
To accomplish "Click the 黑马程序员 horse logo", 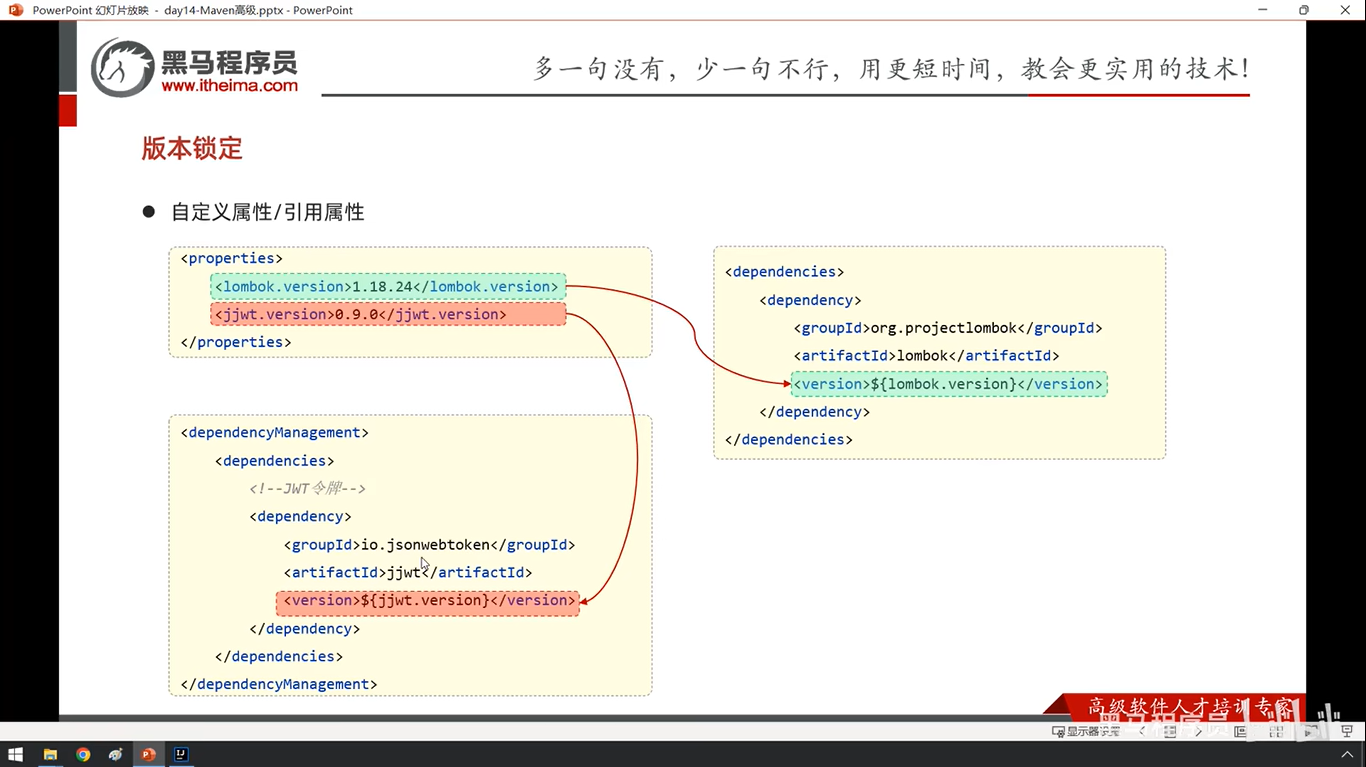I will 123,68.
